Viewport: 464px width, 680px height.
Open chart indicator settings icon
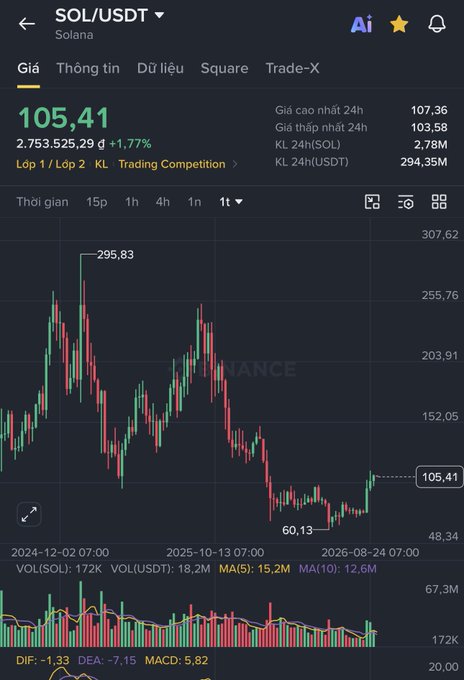(406, 202)
